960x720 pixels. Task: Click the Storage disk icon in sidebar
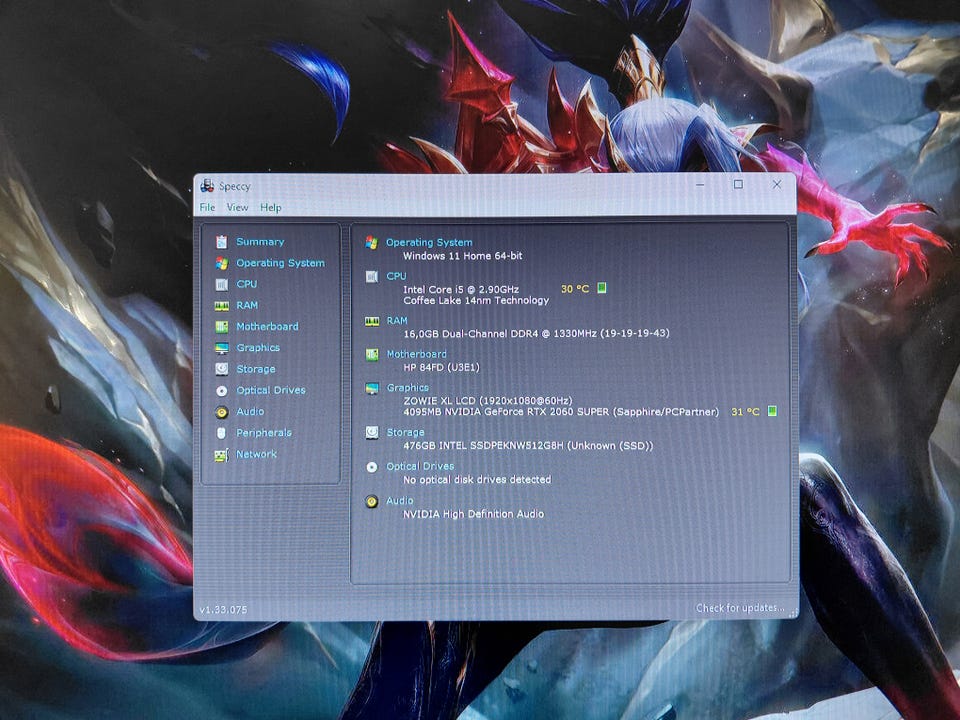pos(222,369)
